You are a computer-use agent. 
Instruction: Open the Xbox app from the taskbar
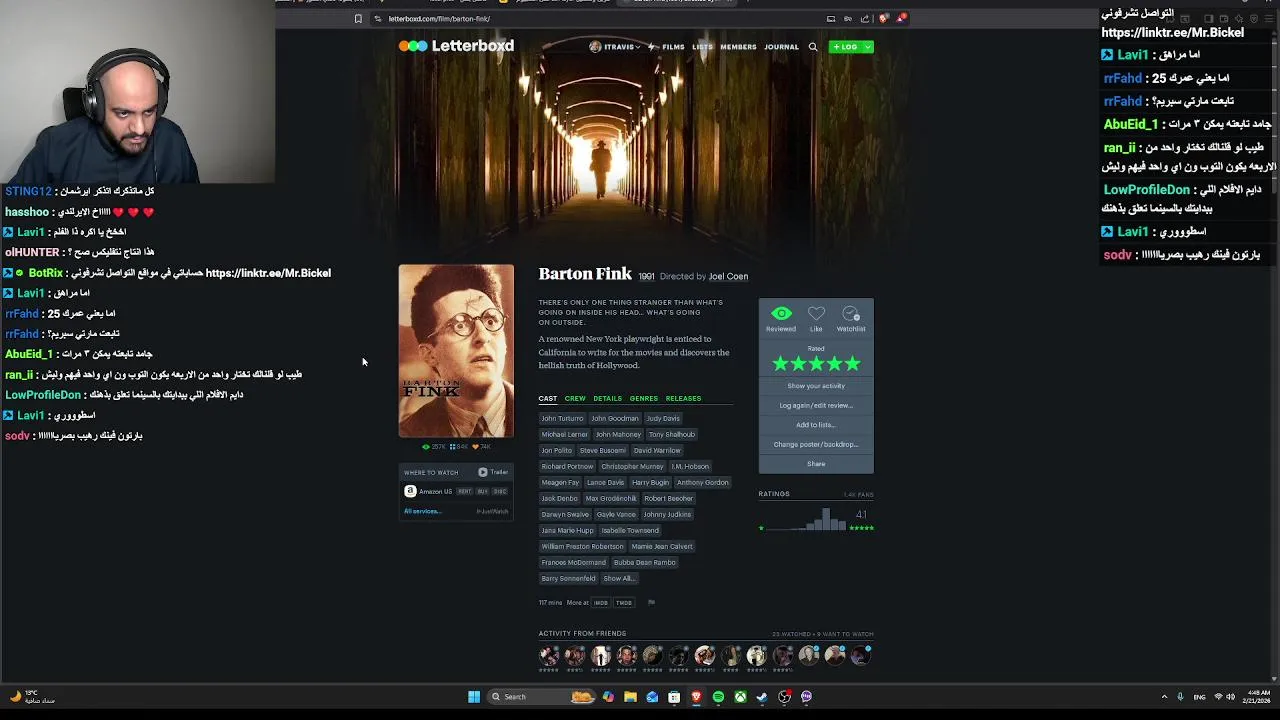[x=740, y=697]
